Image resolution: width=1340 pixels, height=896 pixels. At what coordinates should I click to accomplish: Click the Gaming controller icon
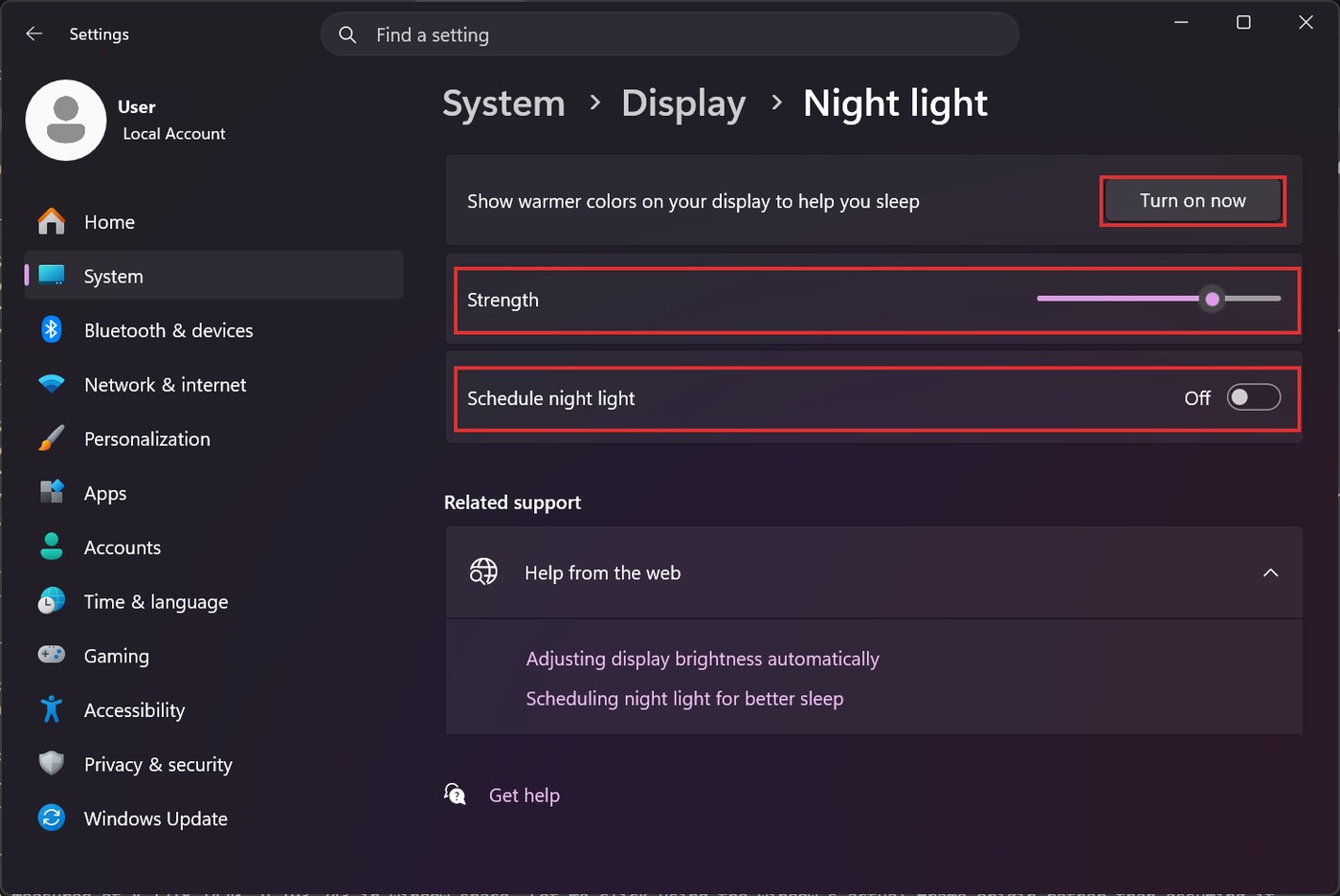[52, 655]
